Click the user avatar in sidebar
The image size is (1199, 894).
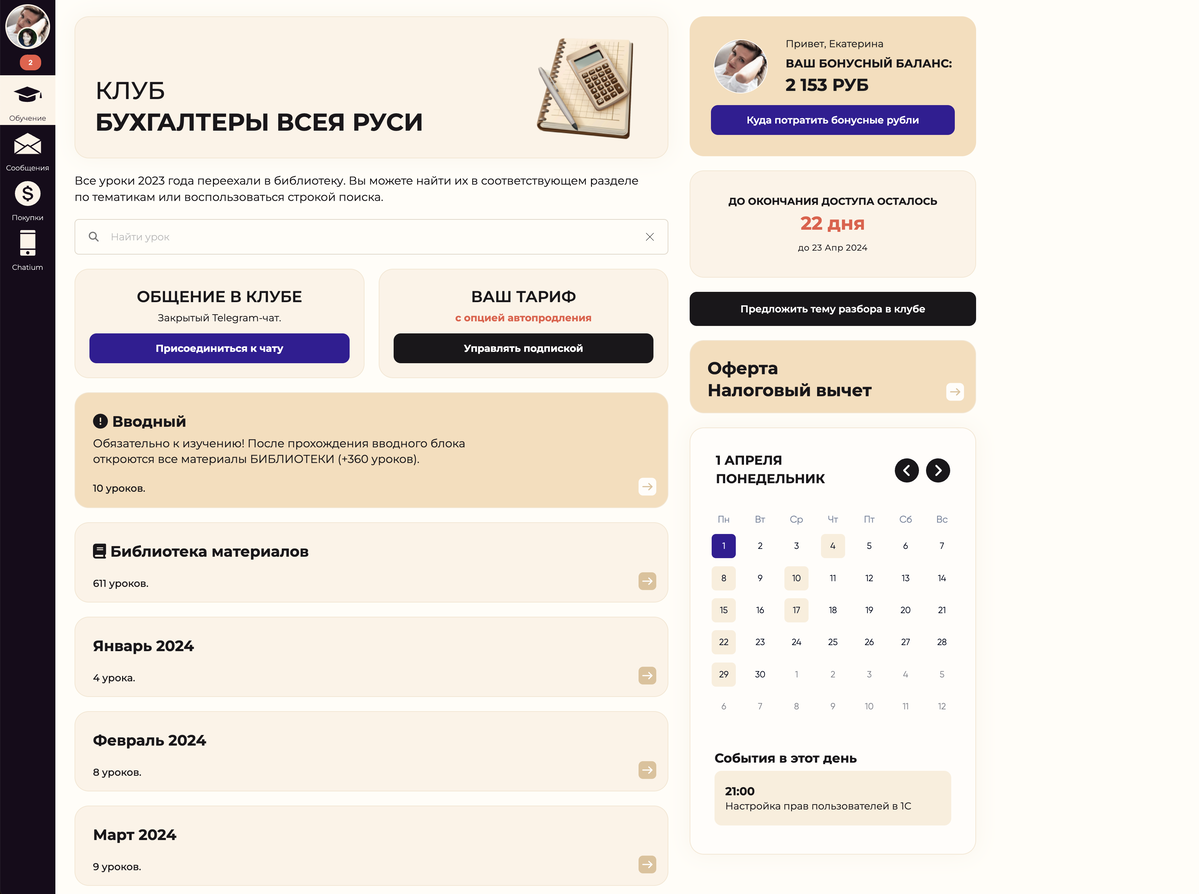pyautogui.click(x=27, y=27)
